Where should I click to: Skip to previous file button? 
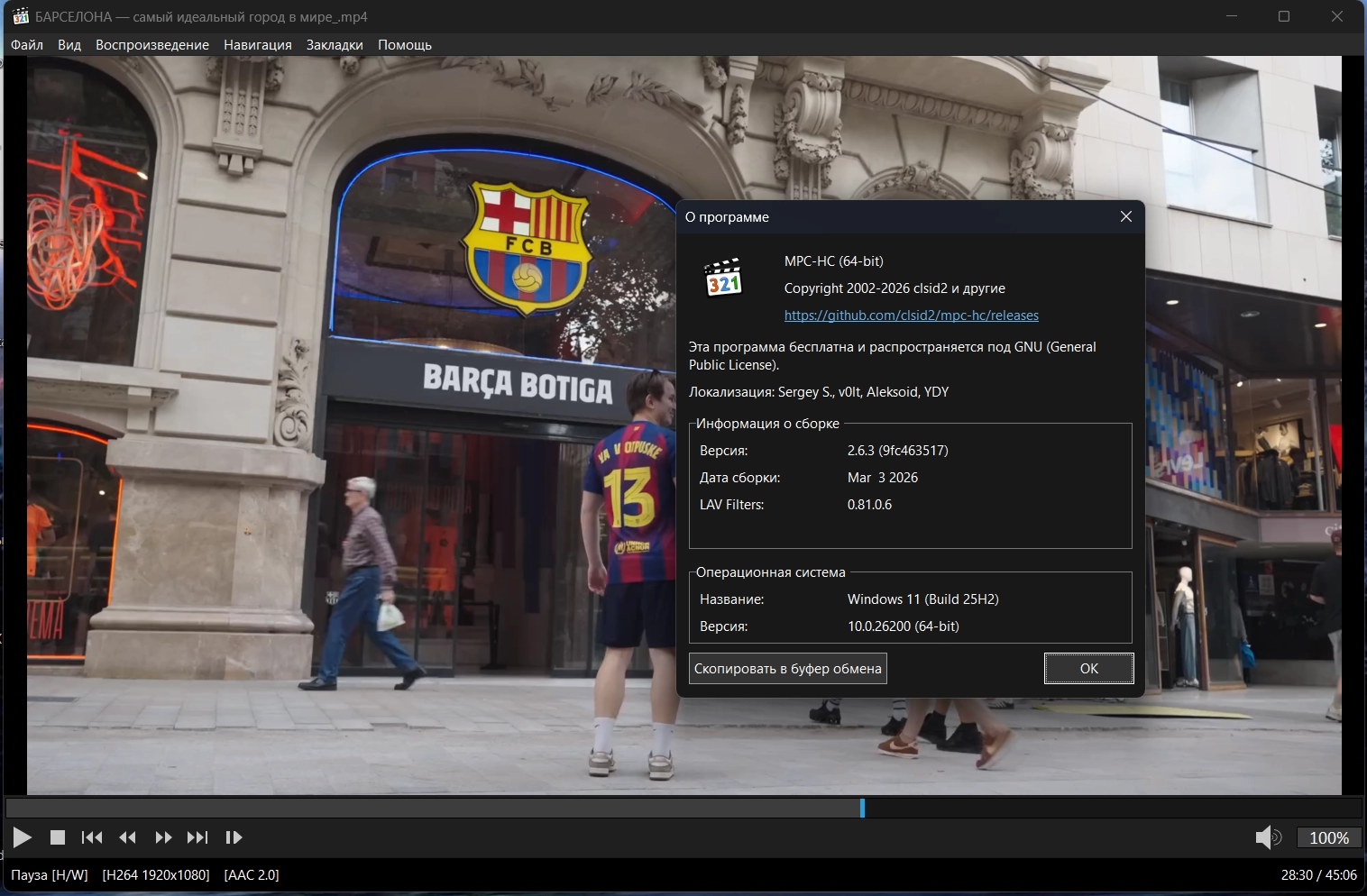pos(92,837)
